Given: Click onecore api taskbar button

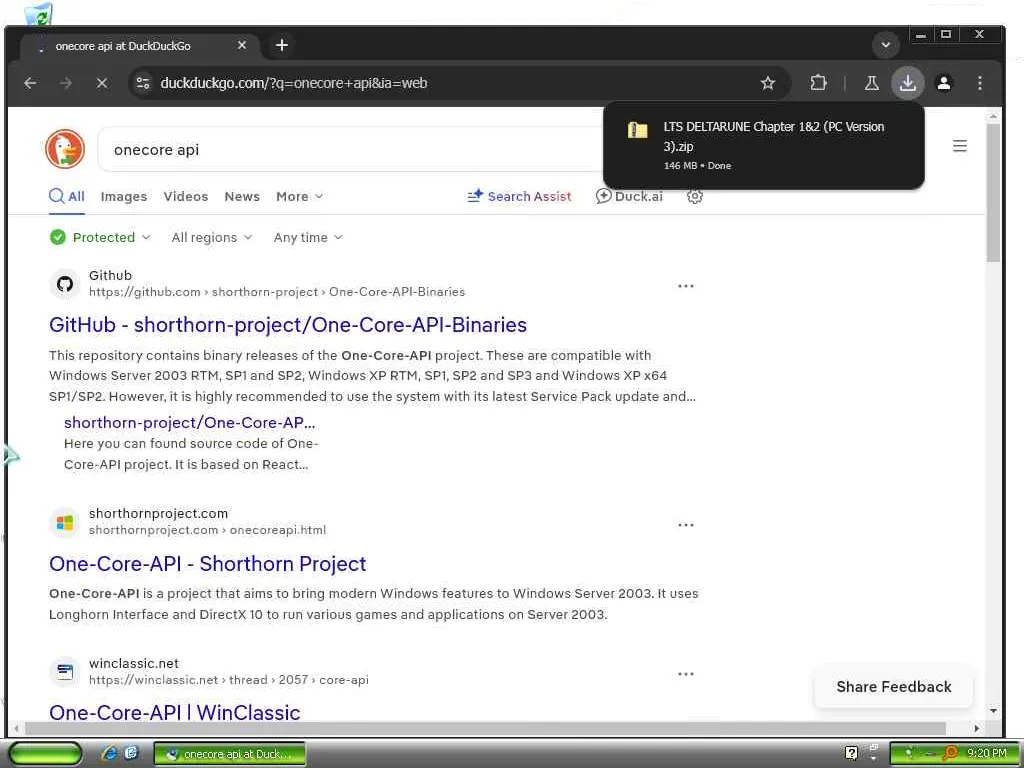Looking at the screenshot, I should point(229,754).
